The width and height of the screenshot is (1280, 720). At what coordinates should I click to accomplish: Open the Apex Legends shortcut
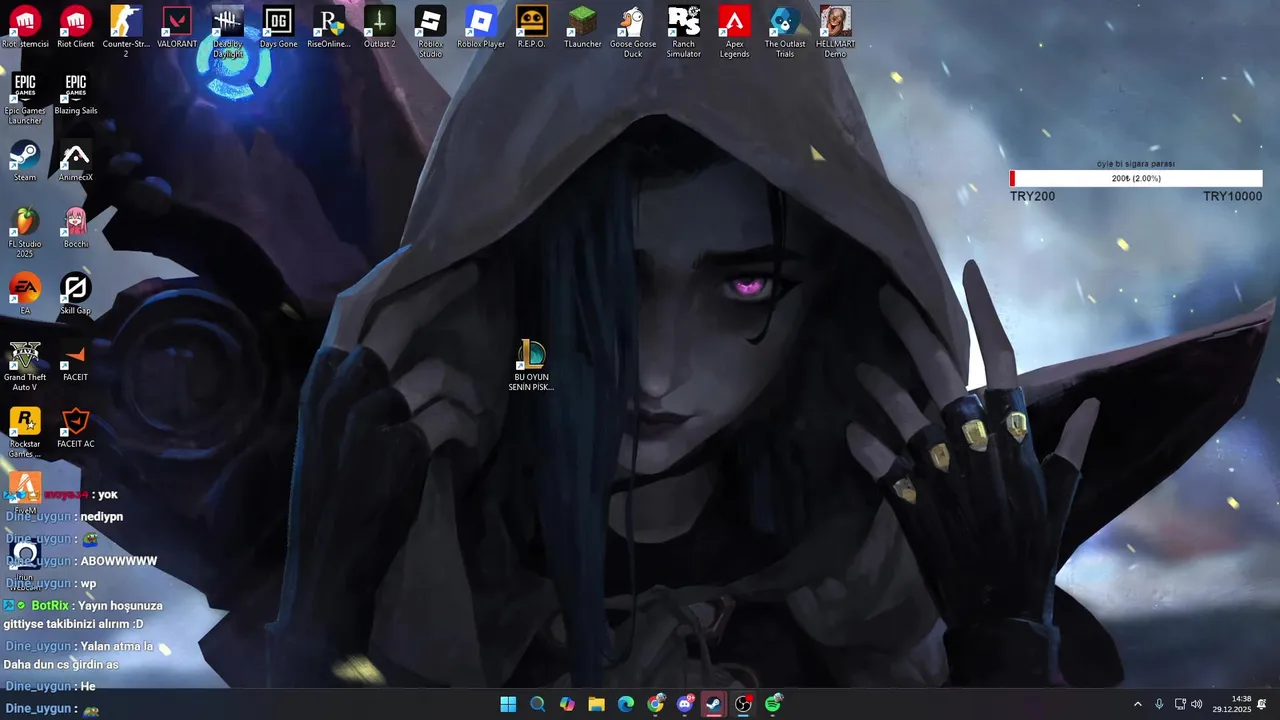tap(734, 30)
